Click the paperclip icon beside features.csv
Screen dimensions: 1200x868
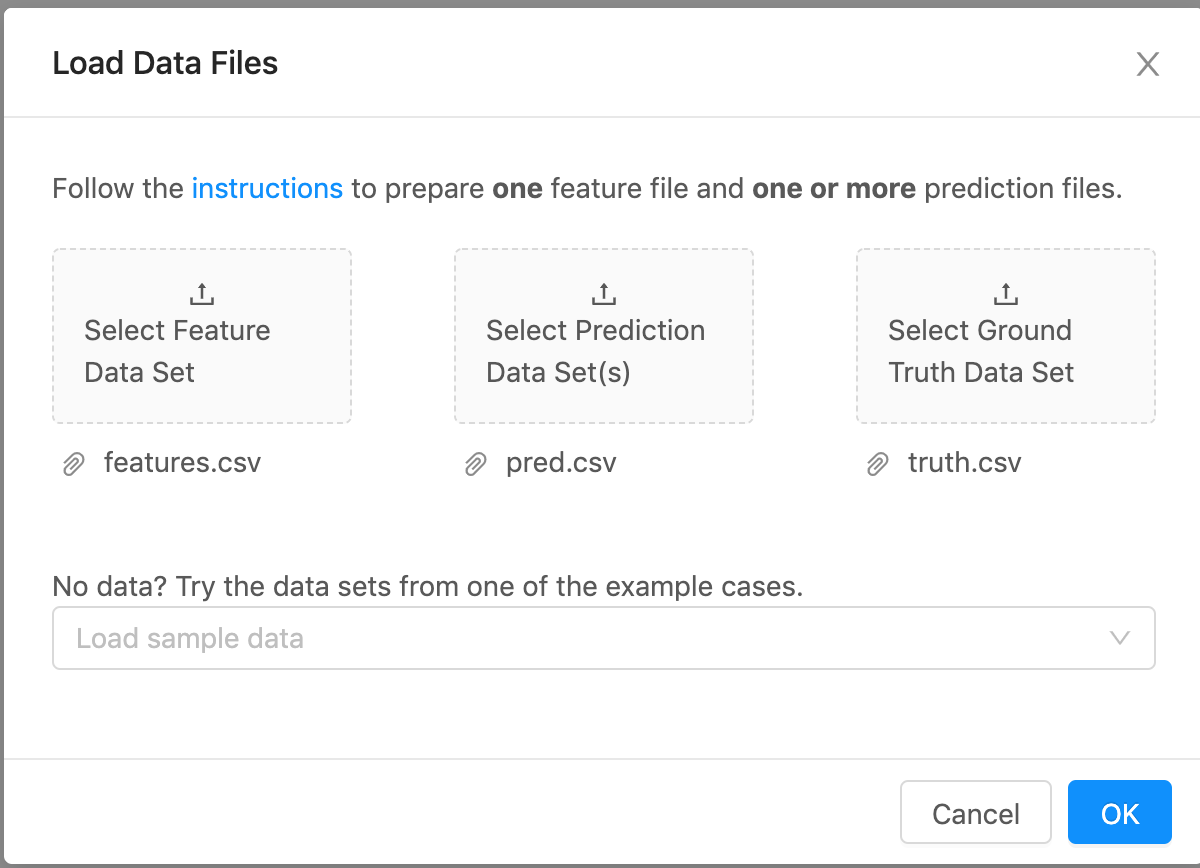pyautogui.click(x=73, y=464)
